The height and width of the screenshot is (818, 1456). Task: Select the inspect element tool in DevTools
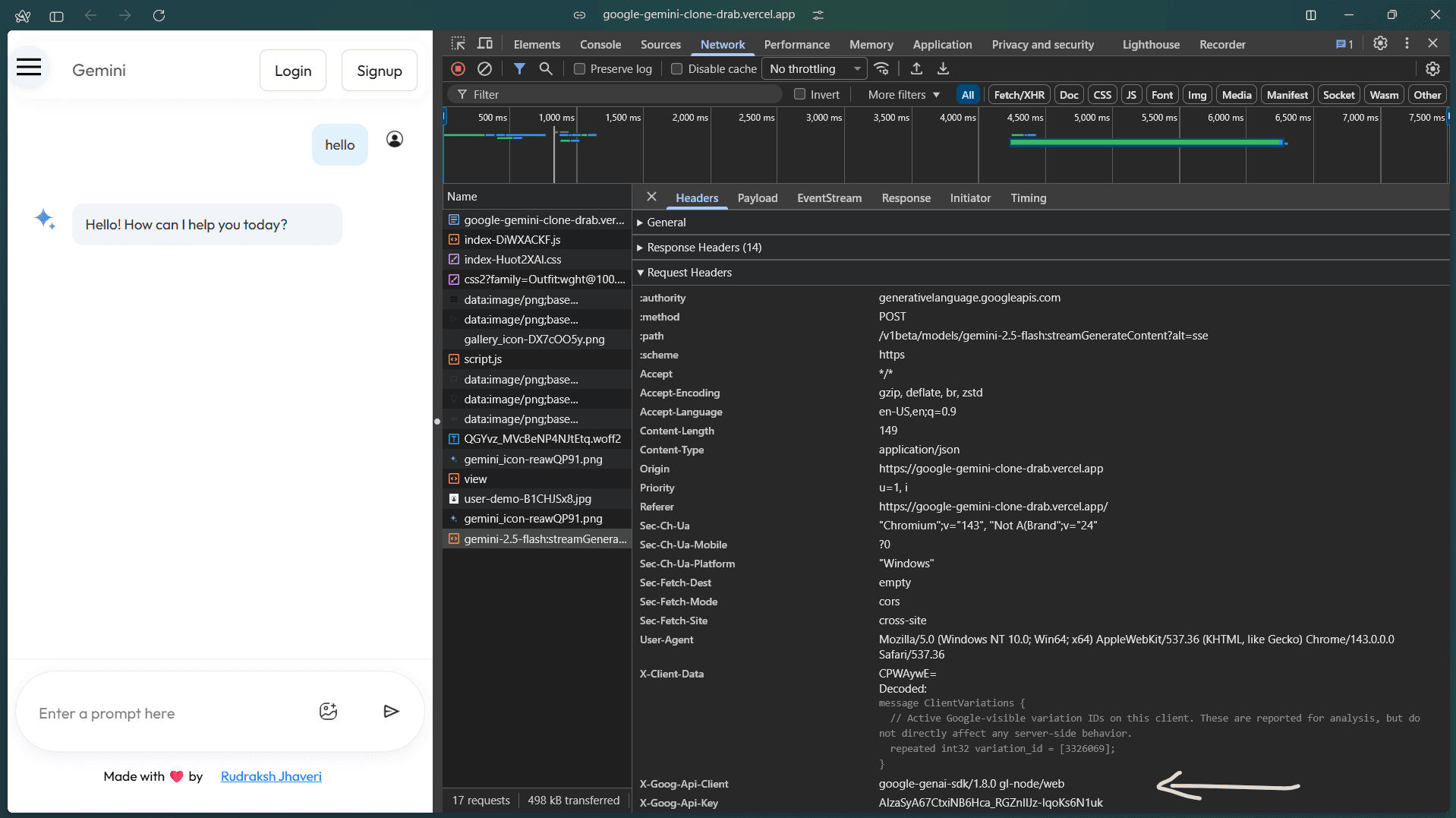pos(459,44)
